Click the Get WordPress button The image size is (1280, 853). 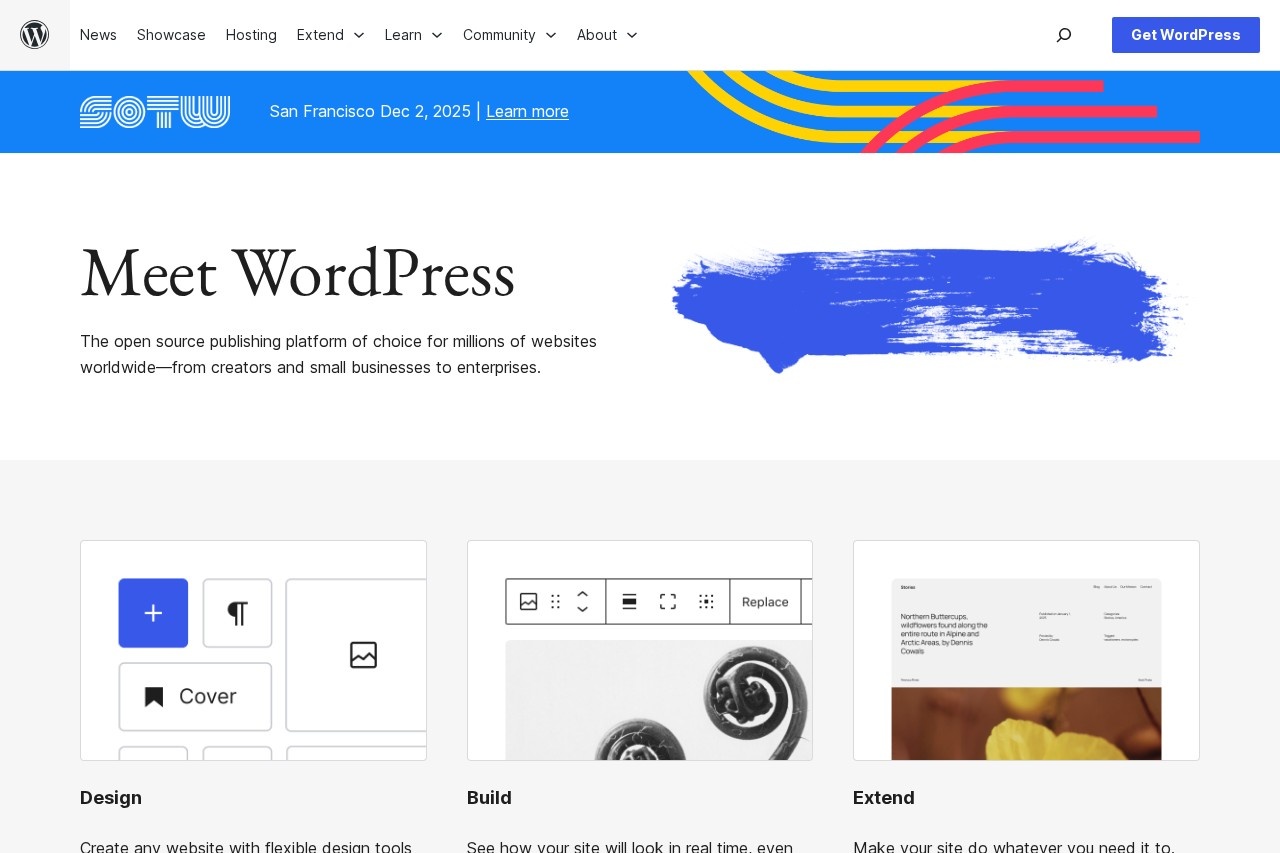click(1186, 35)
